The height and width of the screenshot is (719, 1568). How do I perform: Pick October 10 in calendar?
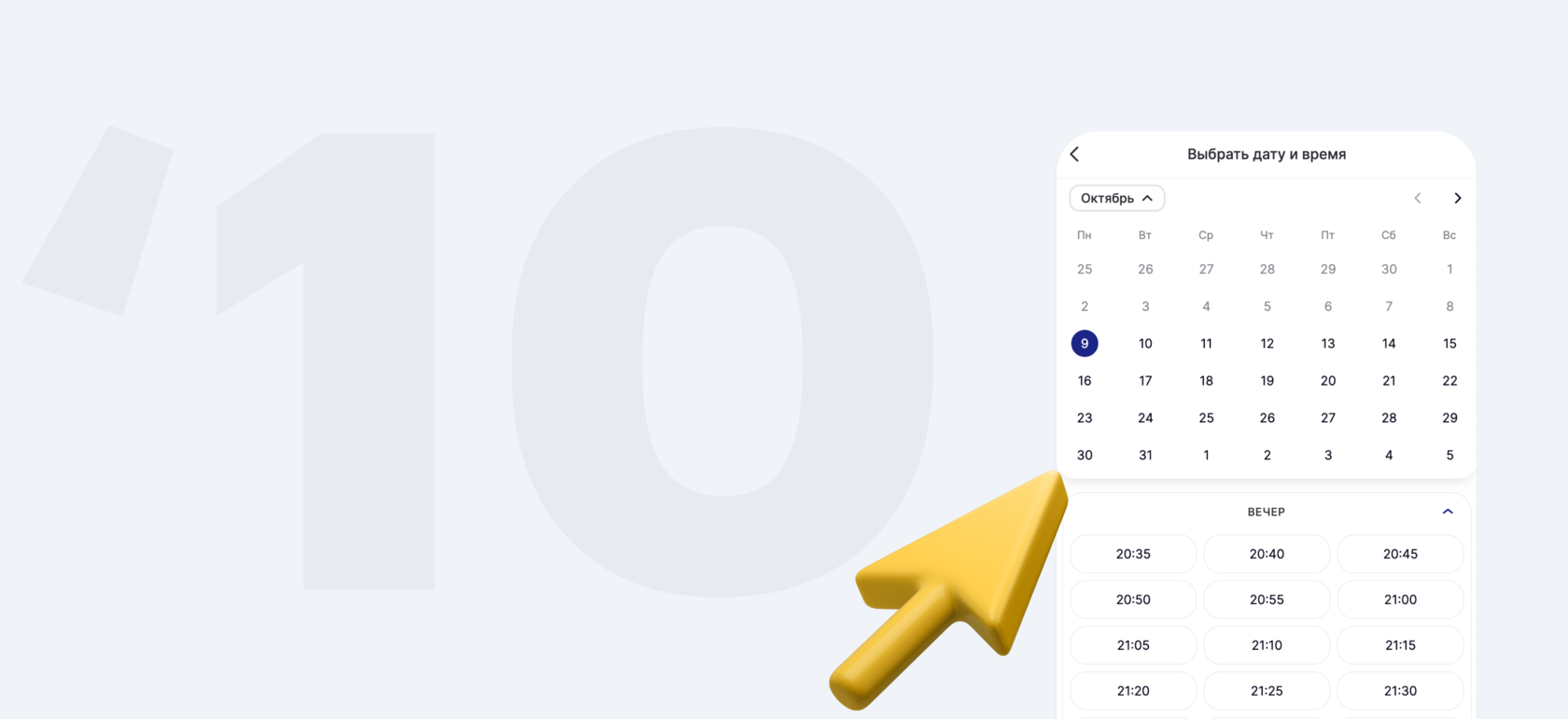point(1145,344)
